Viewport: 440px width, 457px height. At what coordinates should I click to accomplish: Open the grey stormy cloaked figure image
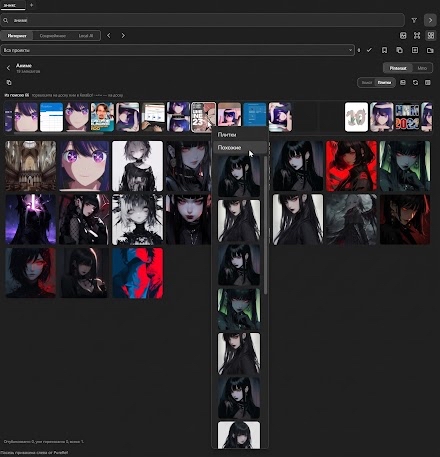[351, 219]
